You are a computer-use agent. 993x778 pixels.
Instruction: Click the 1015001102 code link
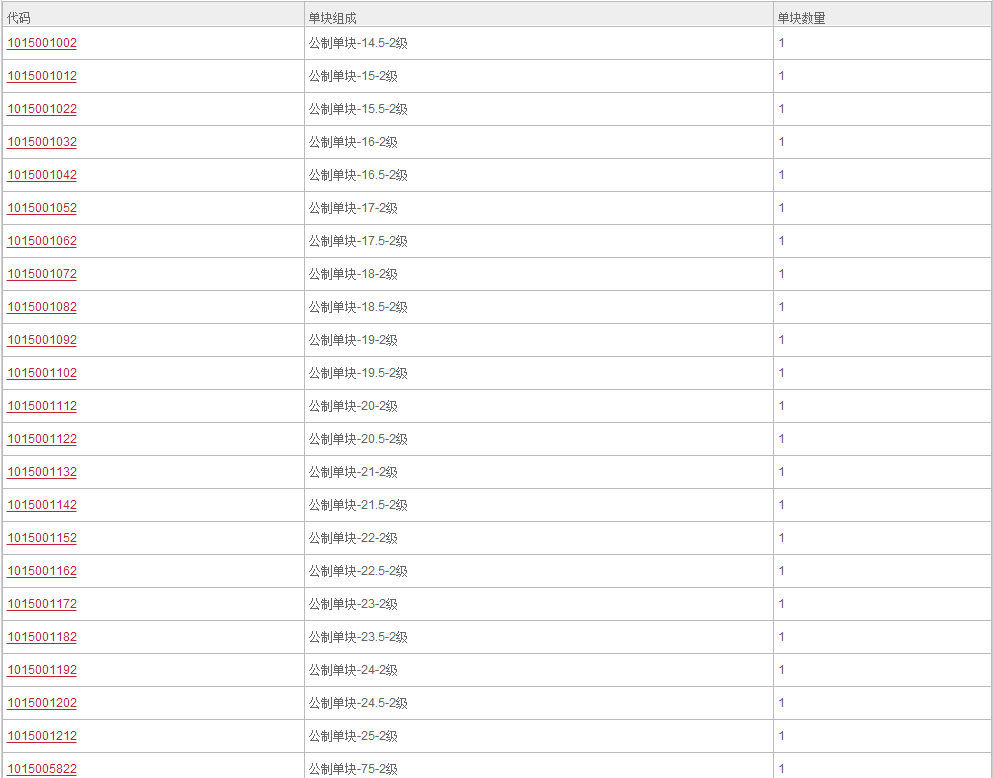[x=42, y=373]
